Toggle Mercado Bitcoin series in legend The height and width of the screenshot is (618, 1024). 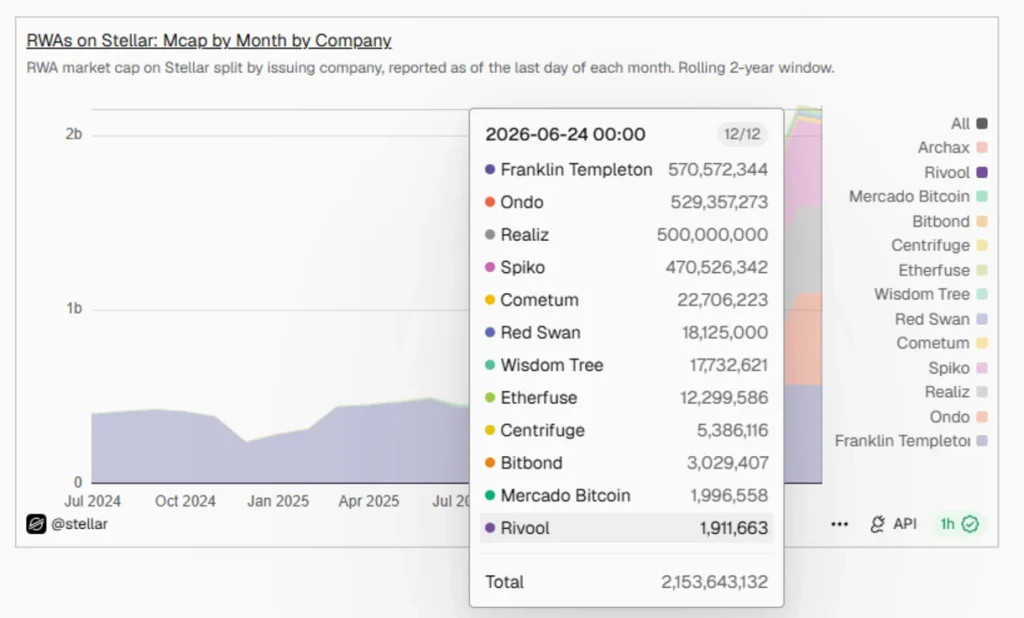[918, 197]
